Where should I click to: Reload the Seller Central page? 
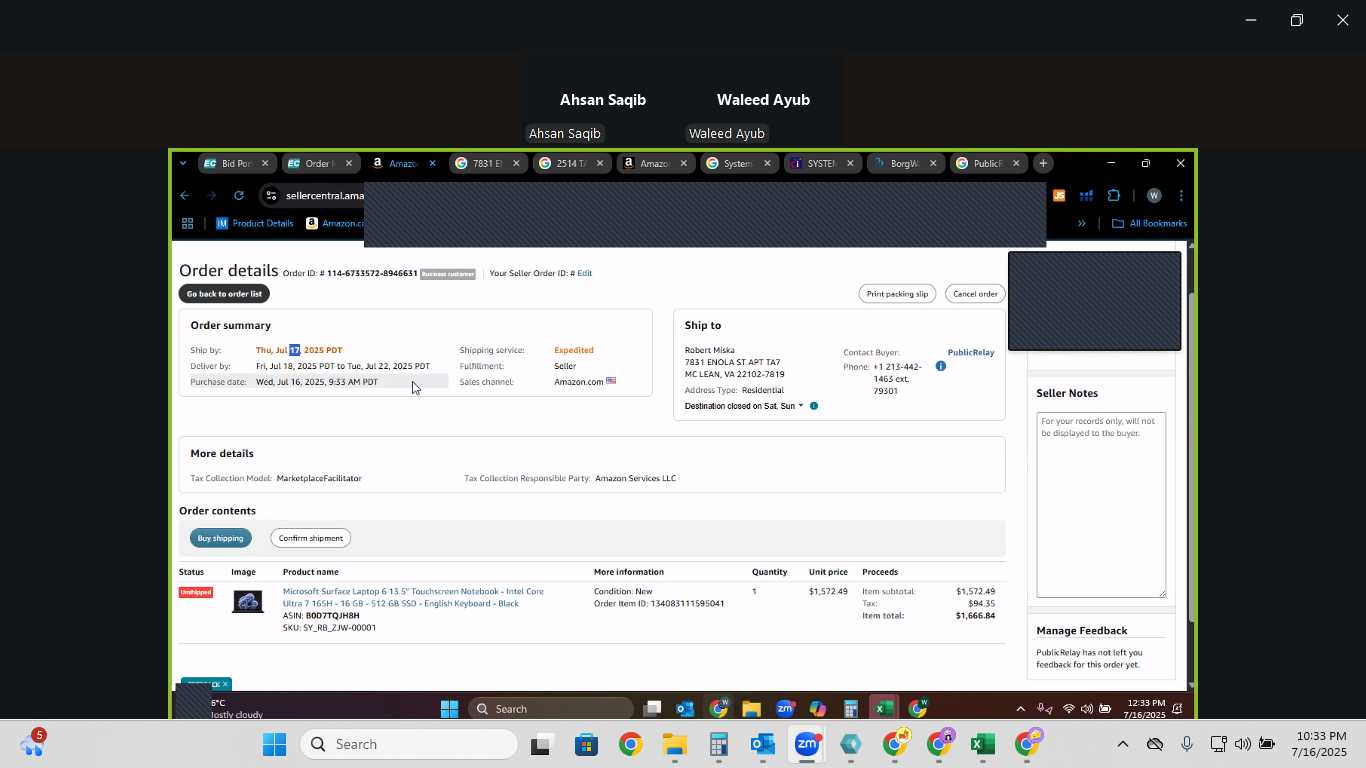point(239,196)
